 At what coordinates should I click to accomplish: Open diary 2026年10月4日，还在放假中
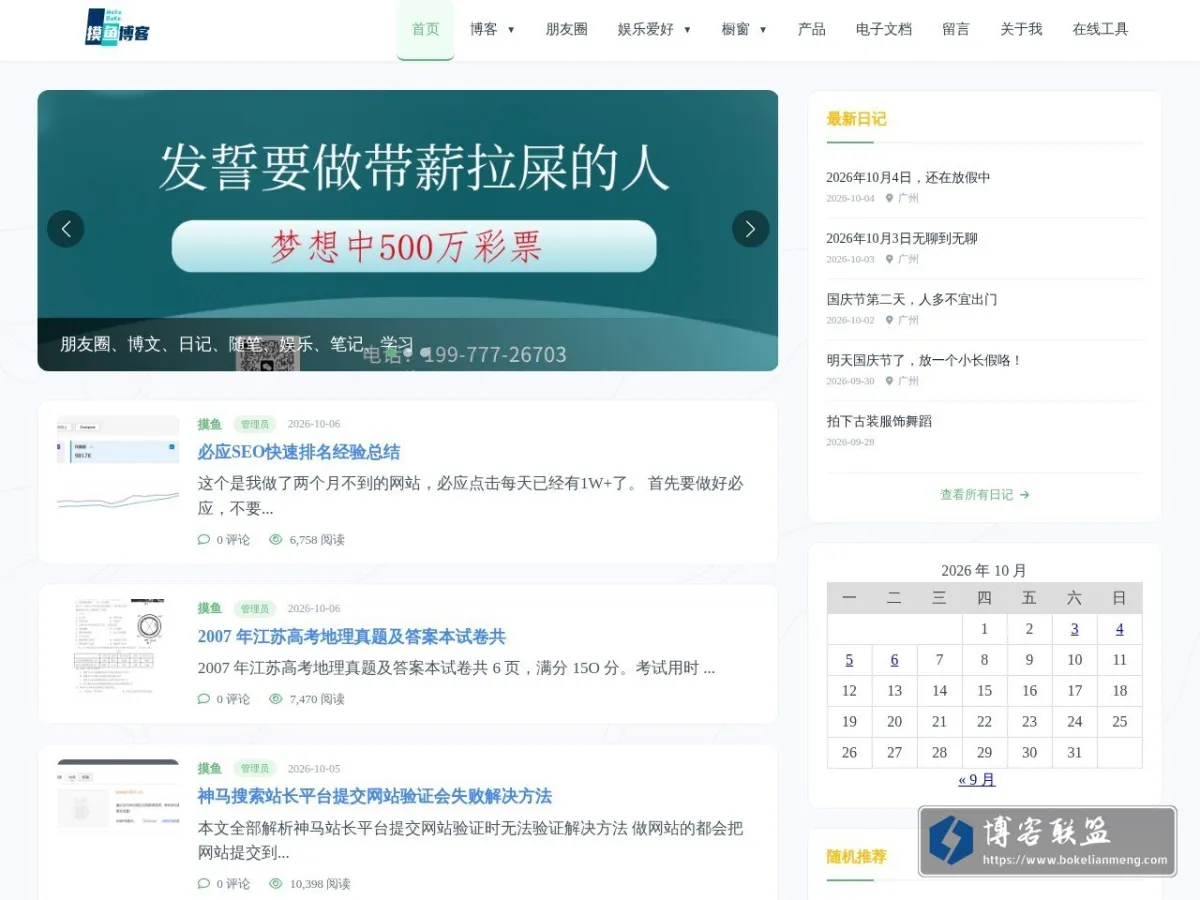click(x=908, y=178)
